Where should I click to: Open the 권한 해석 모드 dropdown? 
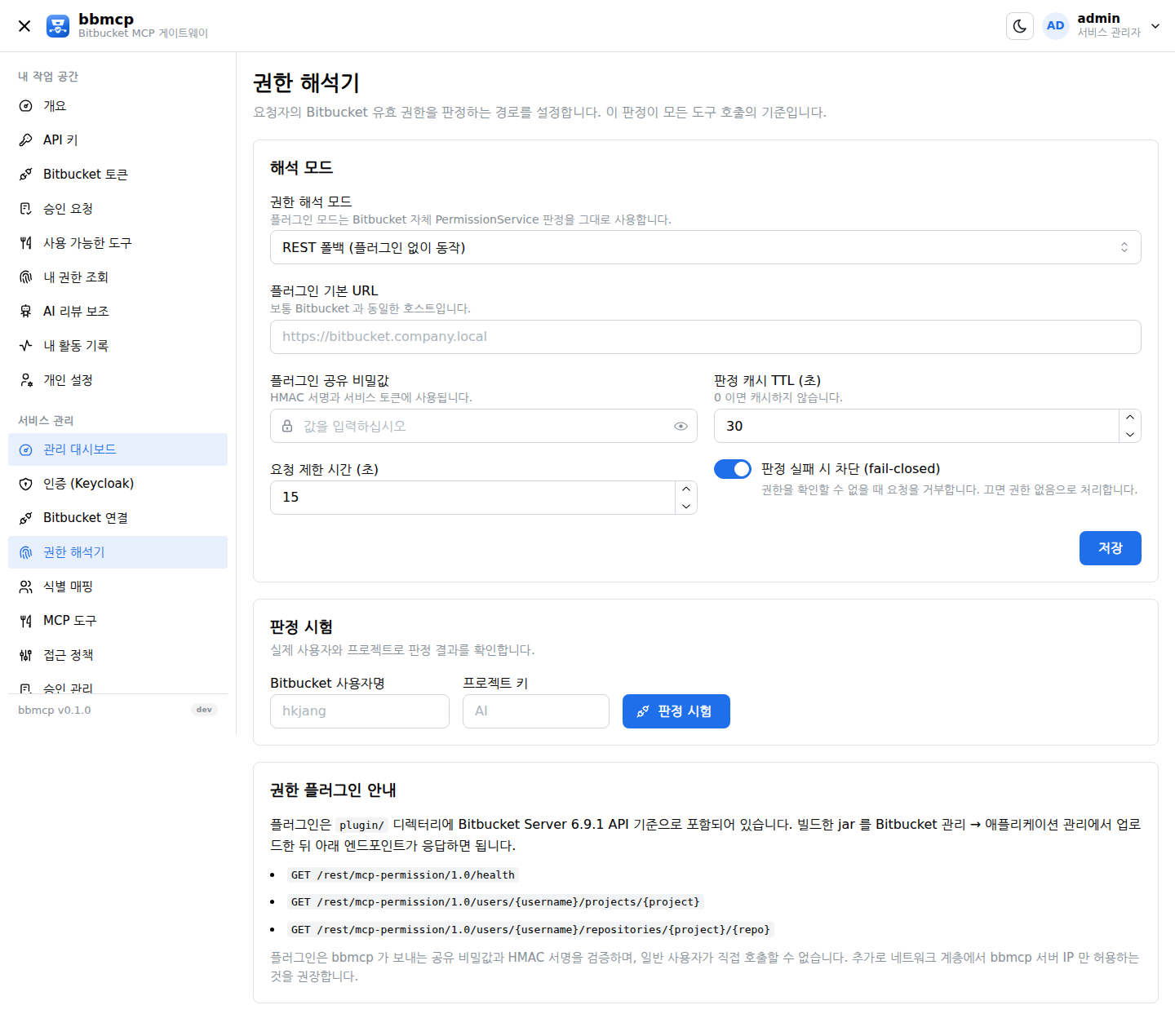coord(705,247)
